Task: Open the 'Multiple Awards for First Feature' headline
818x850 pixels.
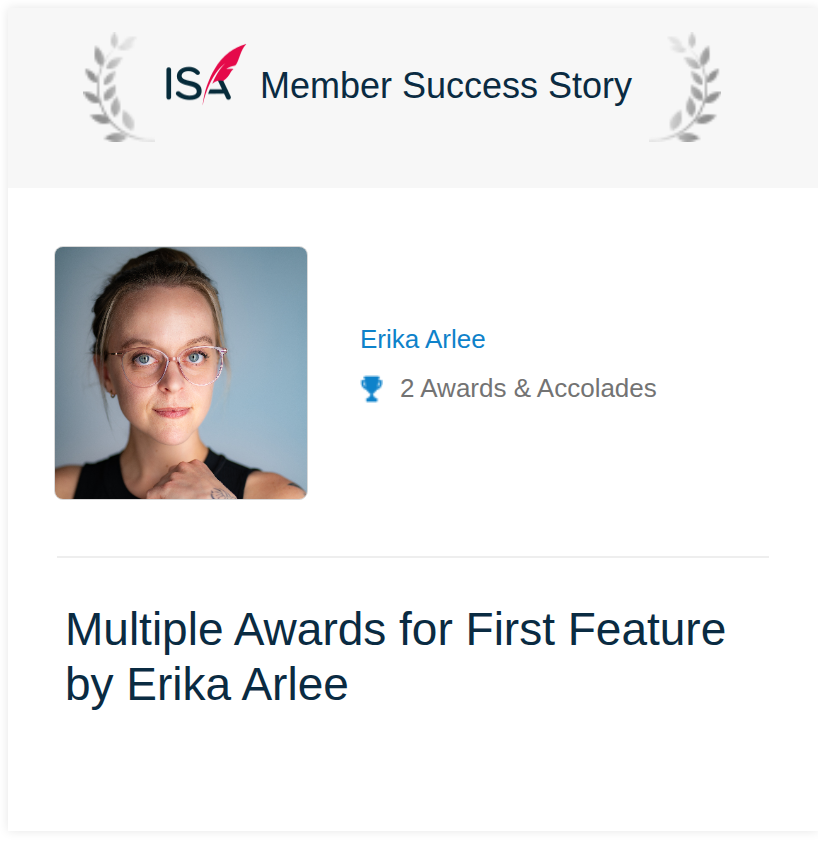Action: pyautogui.click(x=396, y=630)
